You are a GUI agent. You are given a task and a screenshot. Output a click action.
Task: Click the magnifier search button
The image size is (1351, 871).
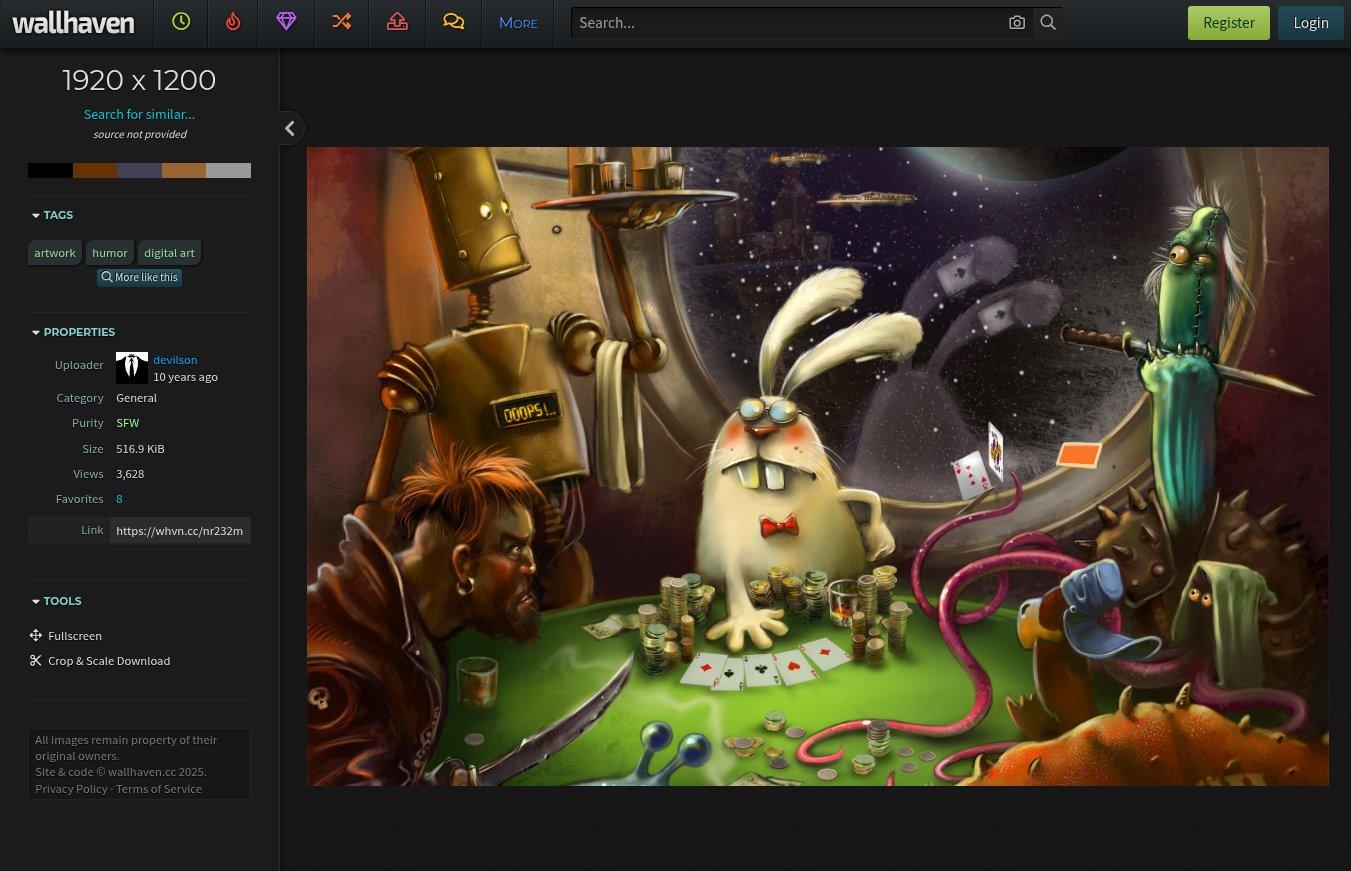[1048, 22]
